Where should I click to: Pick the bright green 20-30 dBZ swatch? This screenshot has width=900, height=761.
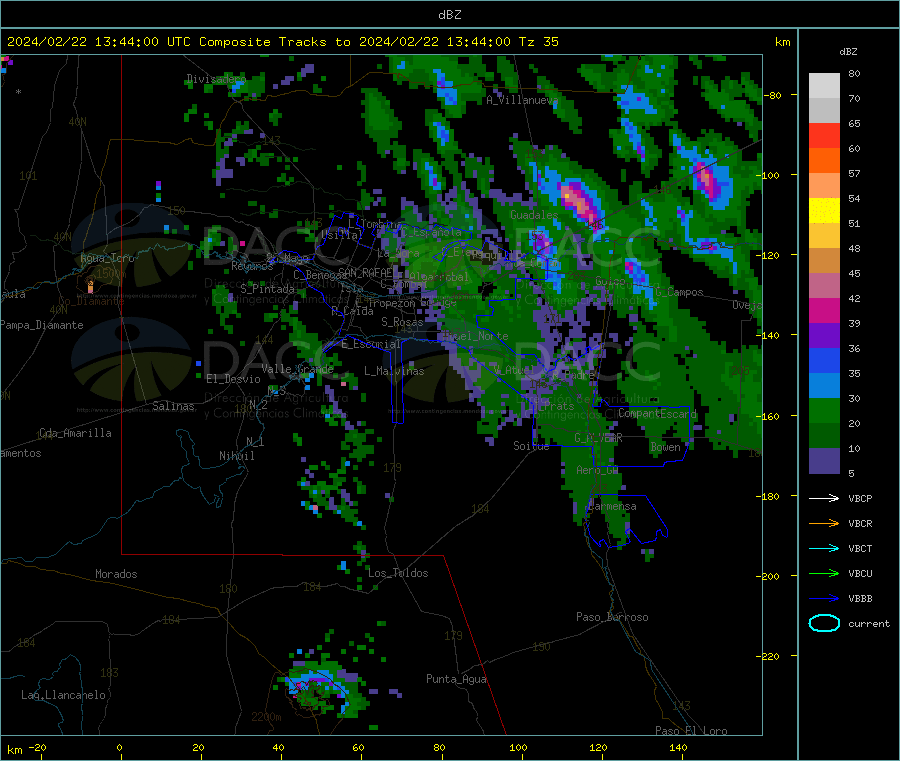tap(824, 410)
